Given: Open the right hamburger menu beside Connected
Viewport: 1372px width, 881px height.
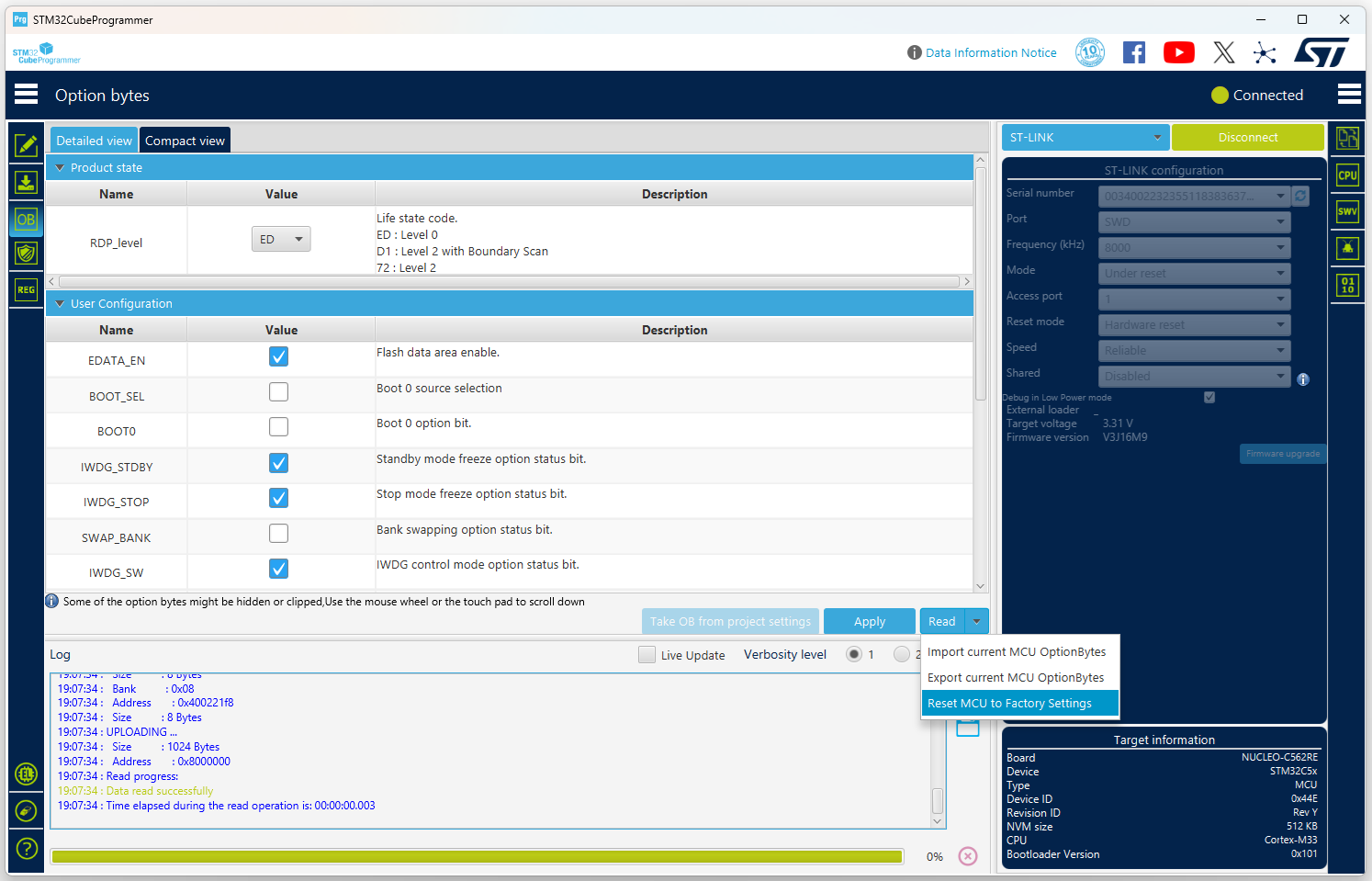Looking at the screenshot, I should point(1349,95).
